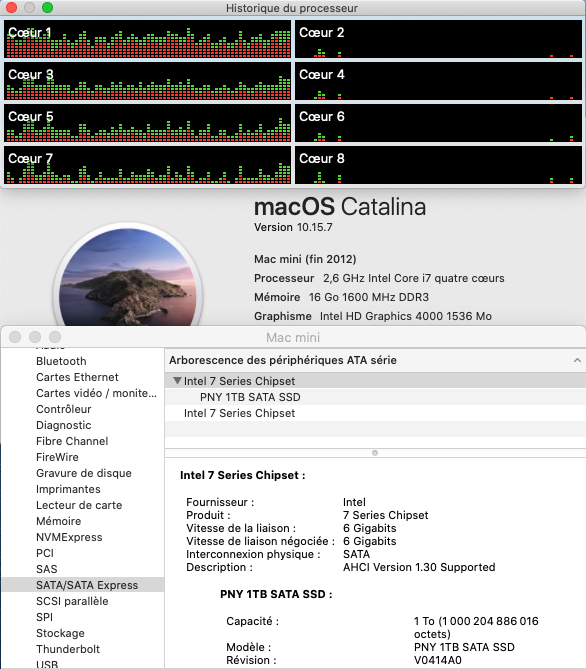586x669 pixels.
Task: Click the 16 Go 1600 MHz DDR3 value
Action: pos(369,297)
